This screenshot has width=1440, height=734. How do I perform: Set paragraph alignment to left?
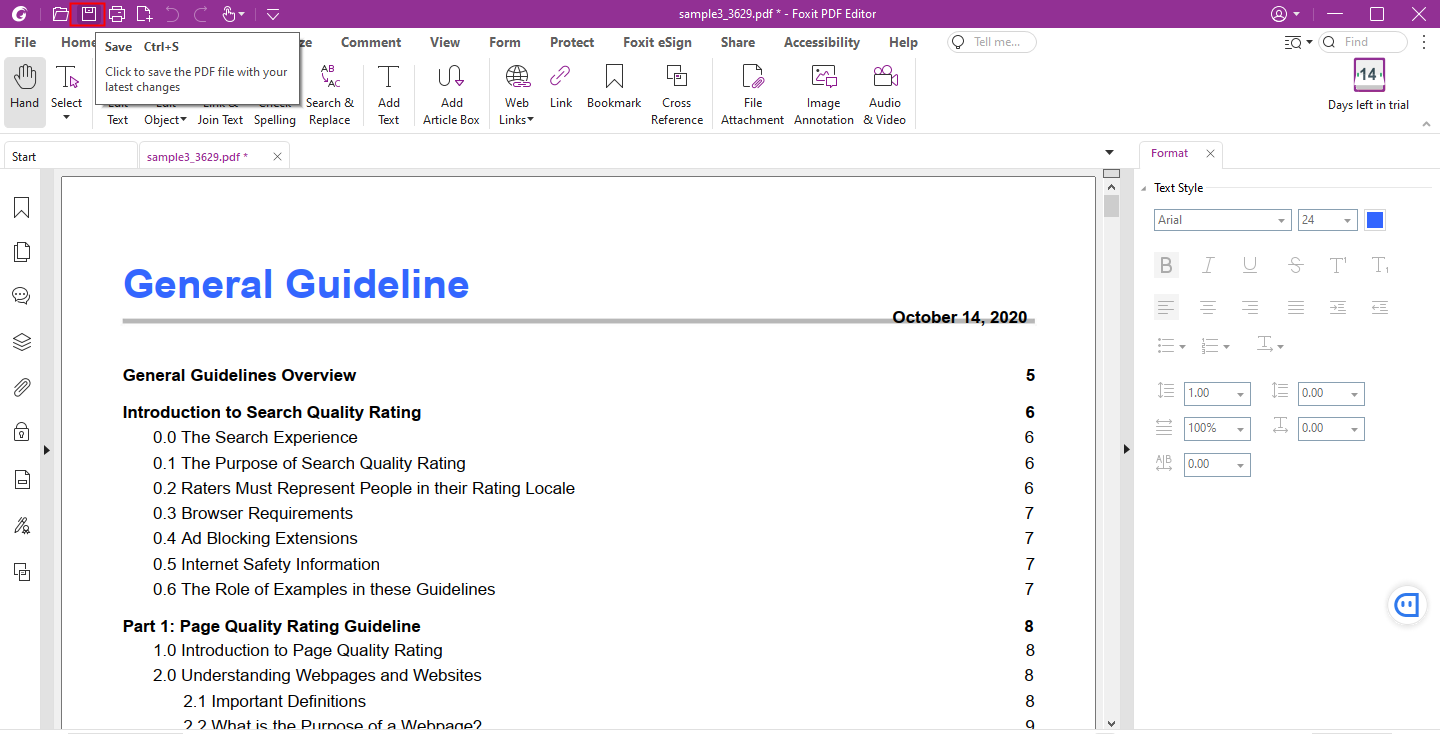(x=1166, y=308)
